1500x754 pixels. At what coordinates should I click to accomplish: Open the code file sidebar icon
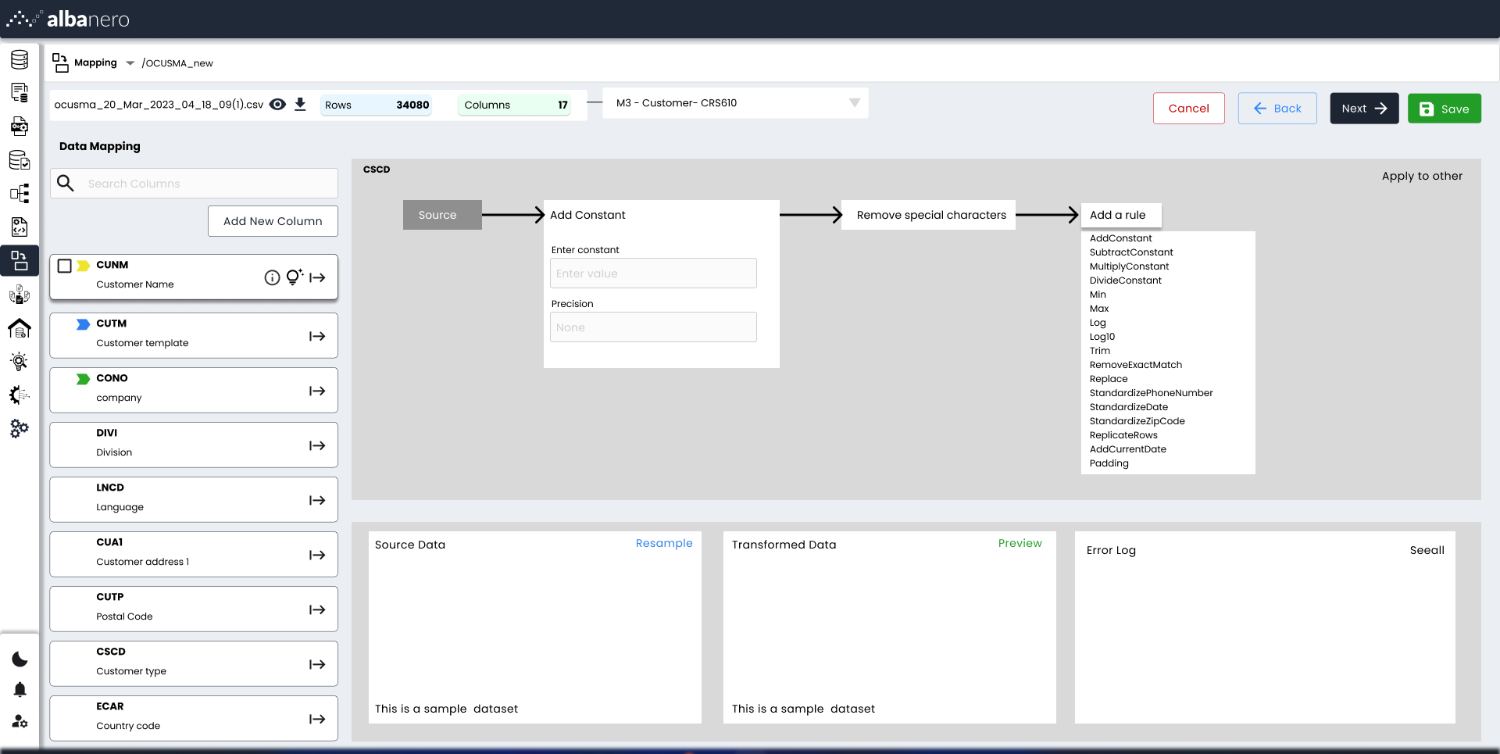[x=19, y=227]
